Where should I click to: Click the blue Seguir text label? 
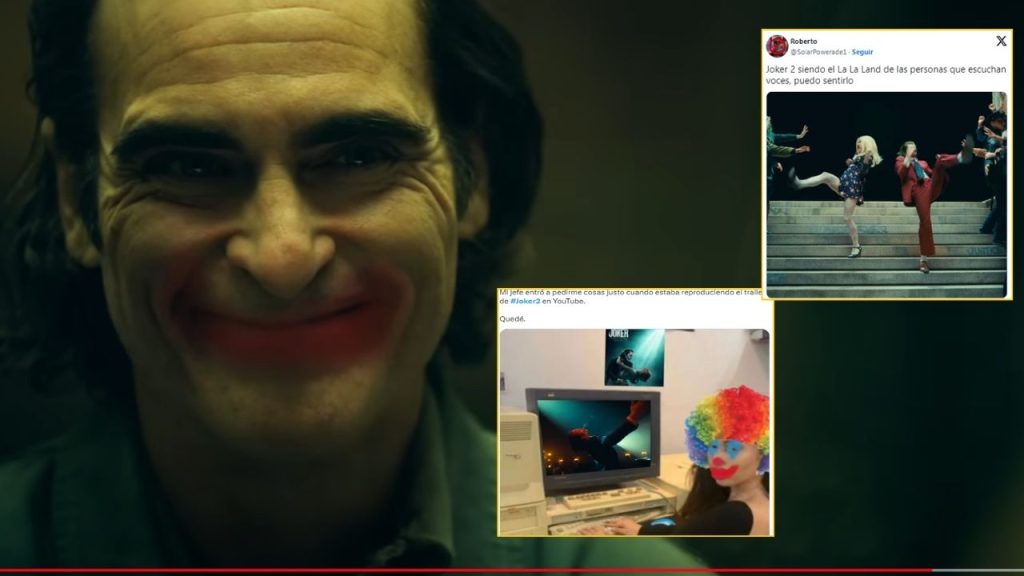coord(863,51)
